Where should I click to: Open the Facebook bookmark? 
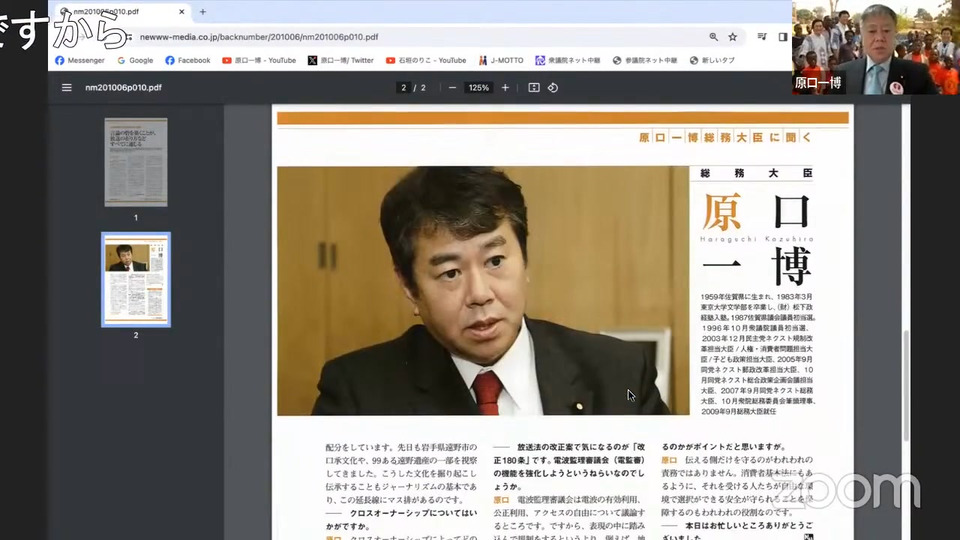click(x=187, y=60)
